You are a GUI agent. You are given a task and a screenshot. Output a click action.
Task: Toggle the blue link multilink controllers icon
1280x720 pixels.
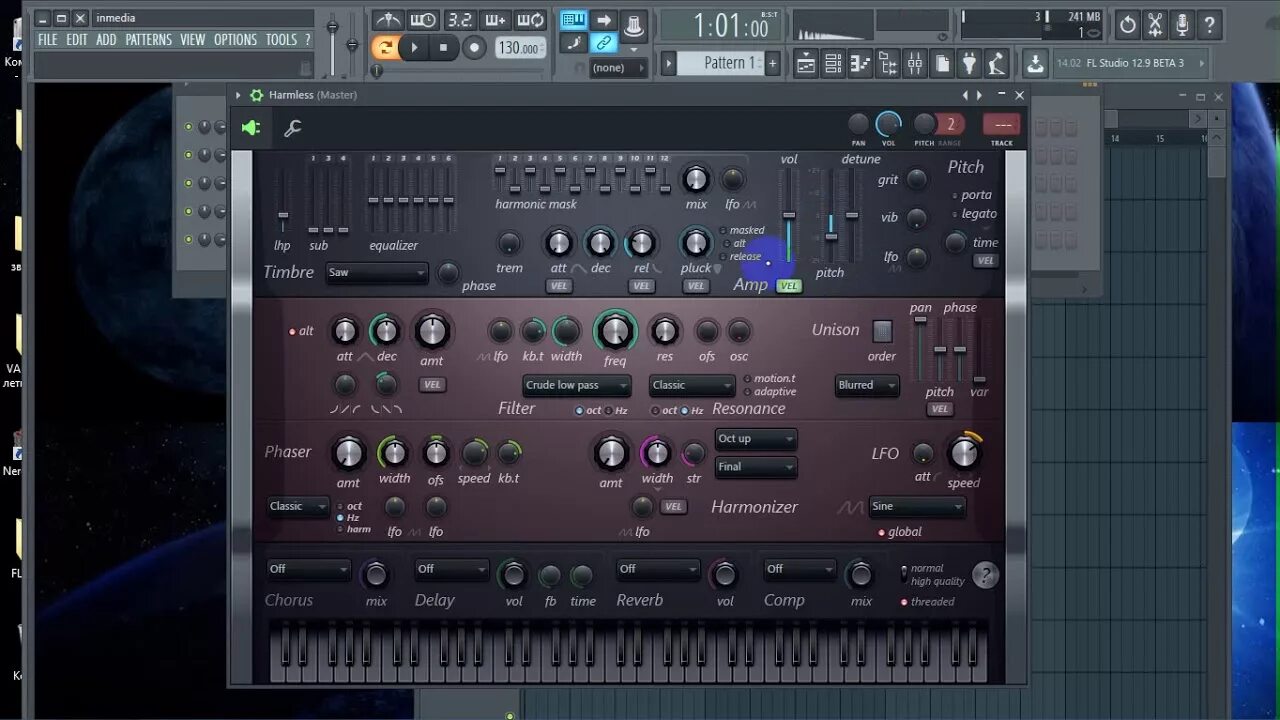click(603, 43)
